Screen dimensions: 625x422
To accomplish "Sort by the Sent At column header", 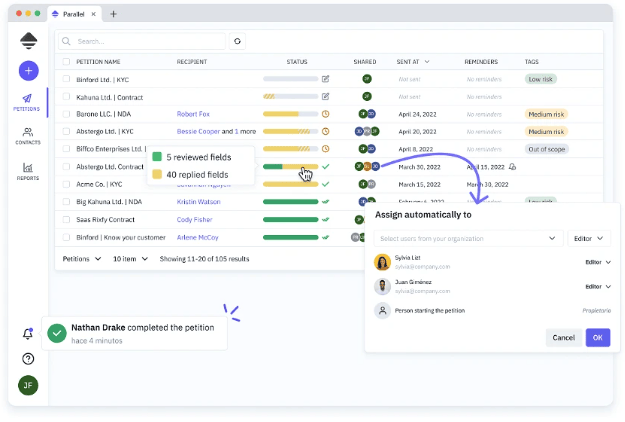I will point(412,62).
